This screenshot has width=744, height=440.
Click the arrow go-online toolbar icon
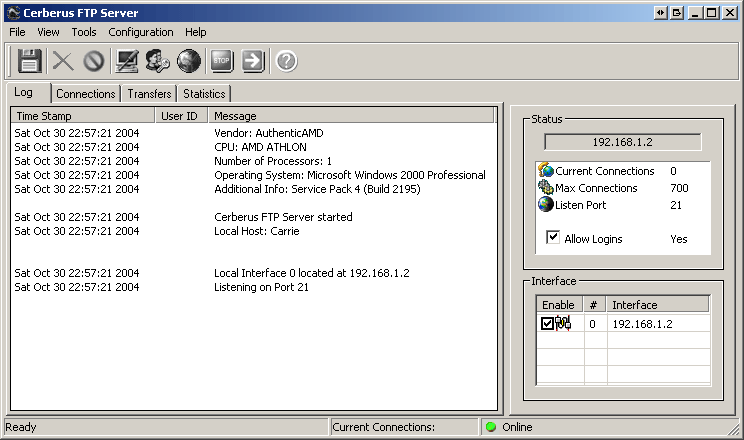[x=252, y=61]
